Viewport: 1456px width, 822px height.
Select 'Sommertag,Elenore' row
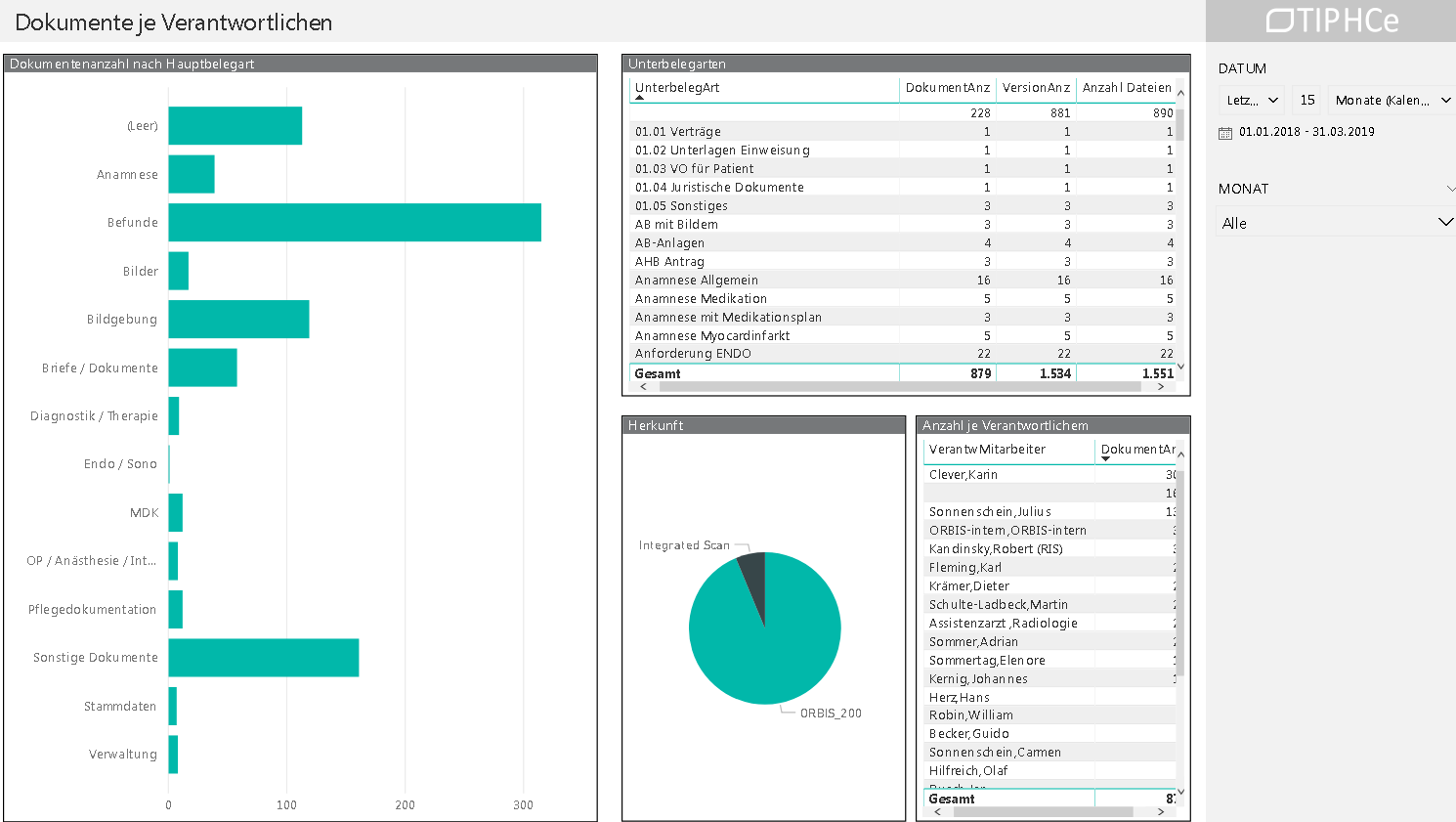click(x=1050, y=661)
